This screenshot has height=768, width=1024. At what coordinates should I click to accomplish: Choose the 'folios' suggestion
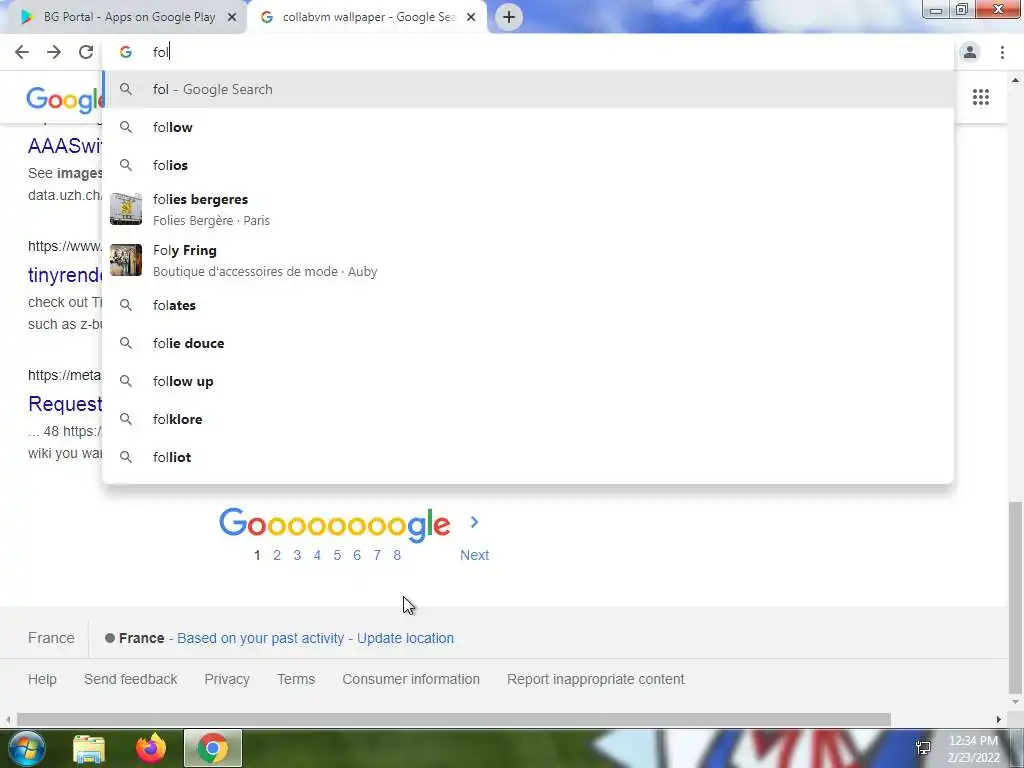(x=528, y=165)
